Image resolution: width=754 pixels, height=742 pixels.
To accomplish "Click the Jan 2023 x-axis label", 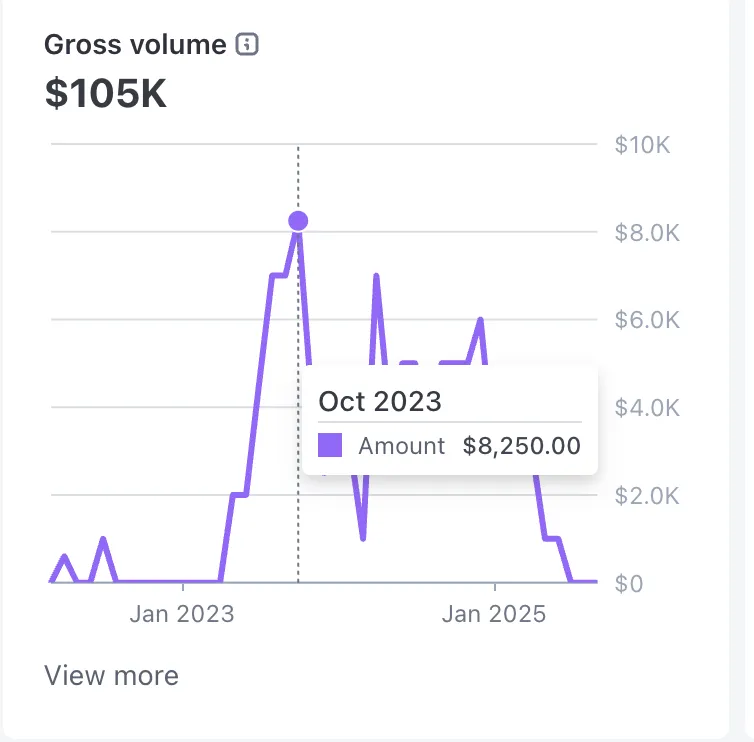I will (x=182, y=613).
